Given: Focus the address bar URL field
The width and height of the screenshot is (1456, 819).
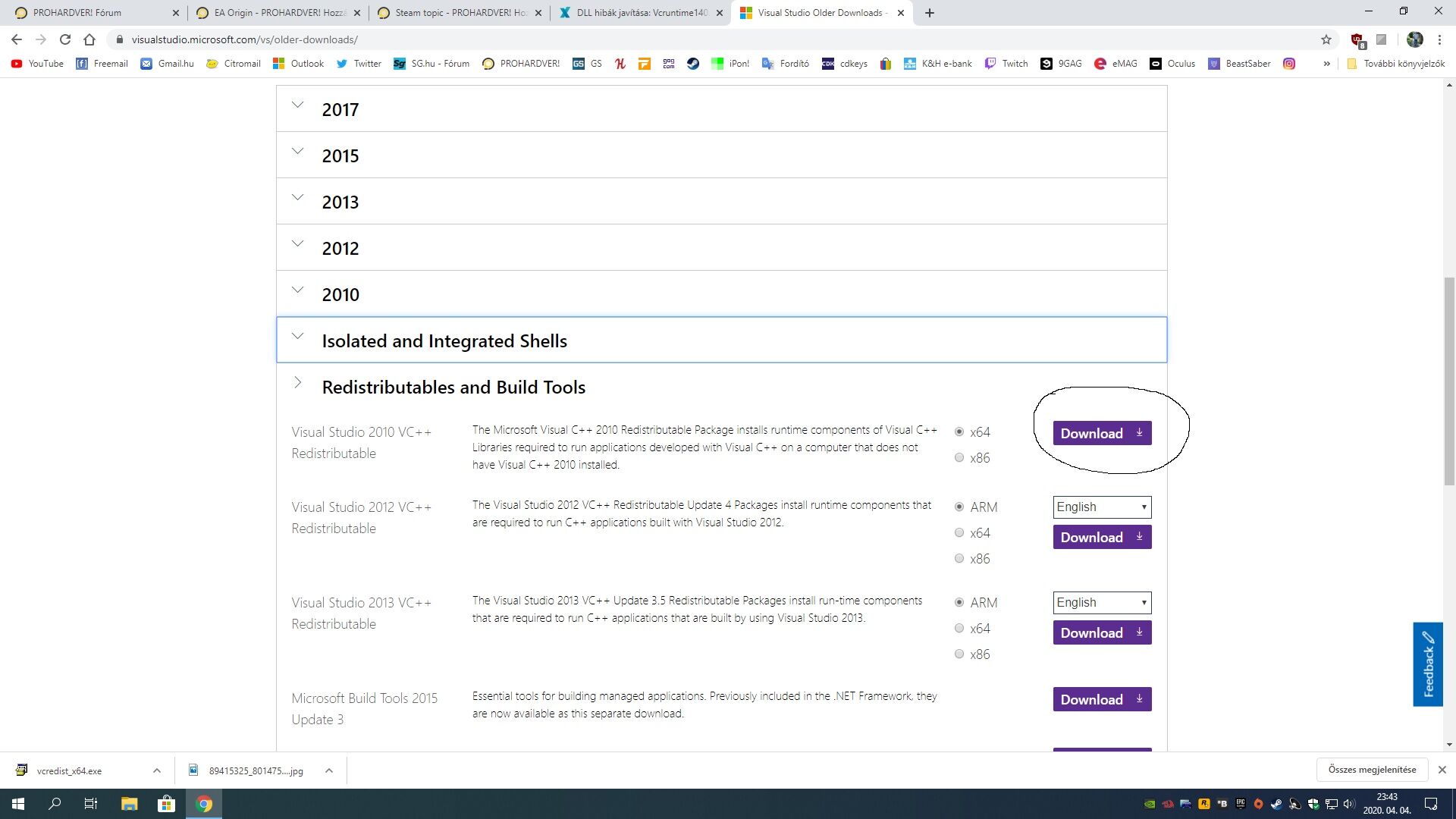Looking at the screenshot, I should coord(720,39).
